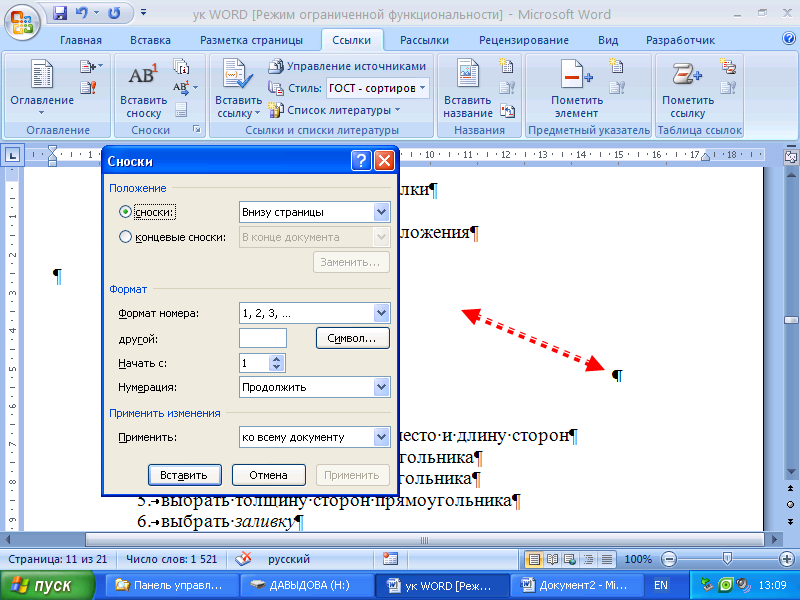The image size is (800, 600).
Task: Increase the Начать с spinner value
Action: coord(277,359)
